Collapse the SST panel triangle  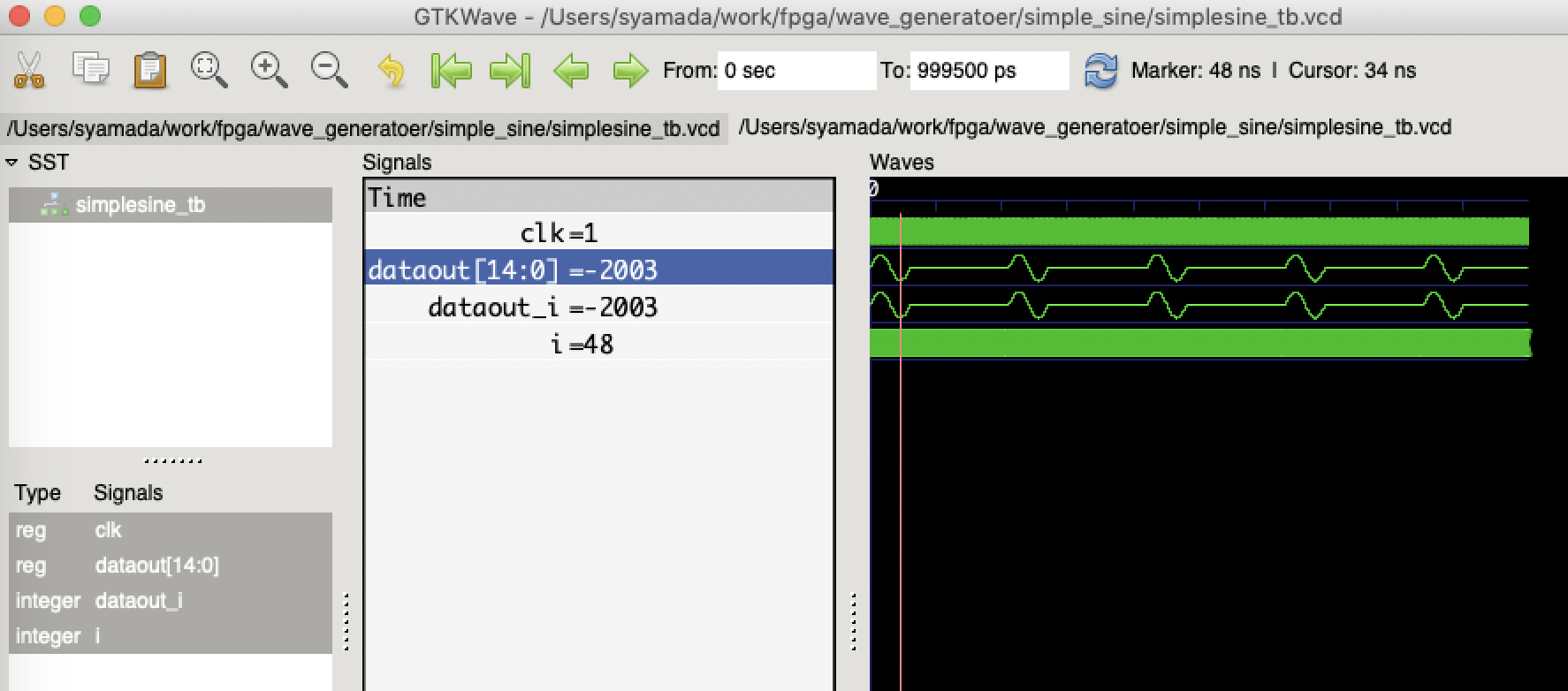pyautogui.click(x=11, y=163)
